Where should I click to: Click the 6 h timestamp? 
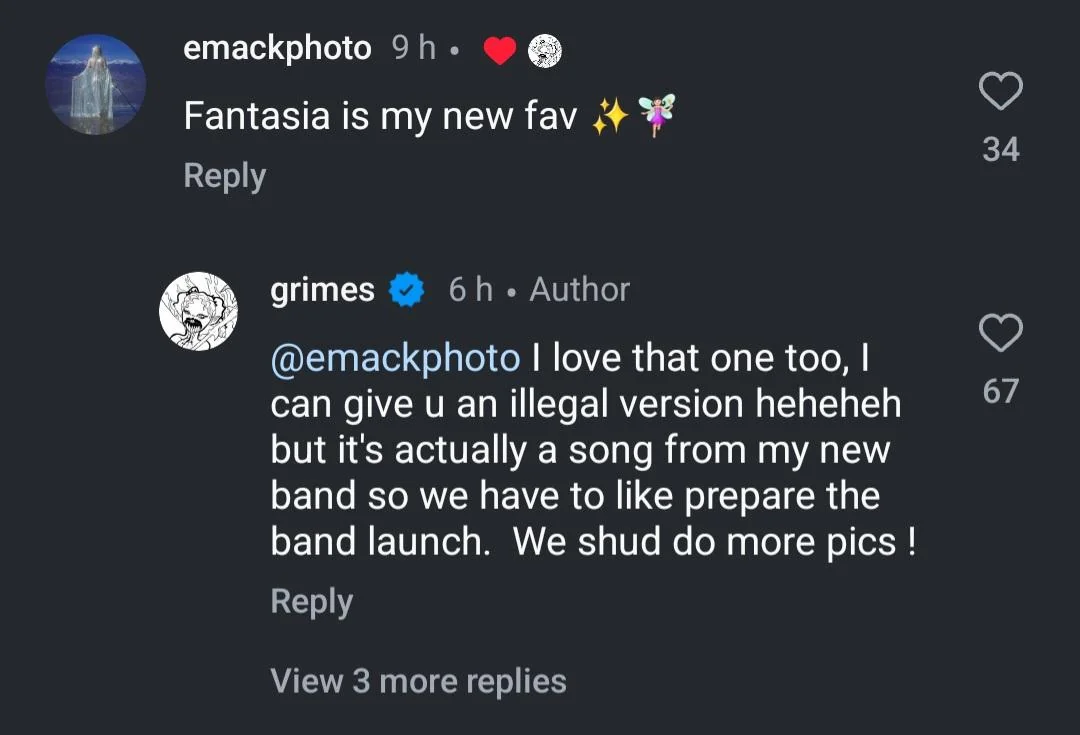470,290
